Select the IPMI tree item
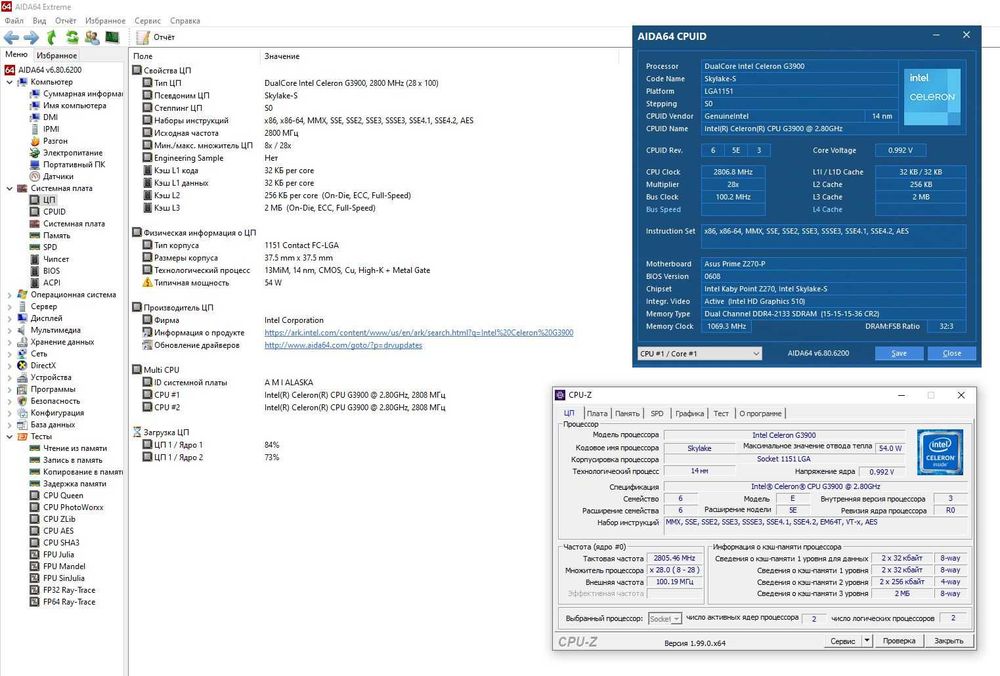Image resolution: width=1000 pixels, height=676 pixels. click(x=51, y=129)
